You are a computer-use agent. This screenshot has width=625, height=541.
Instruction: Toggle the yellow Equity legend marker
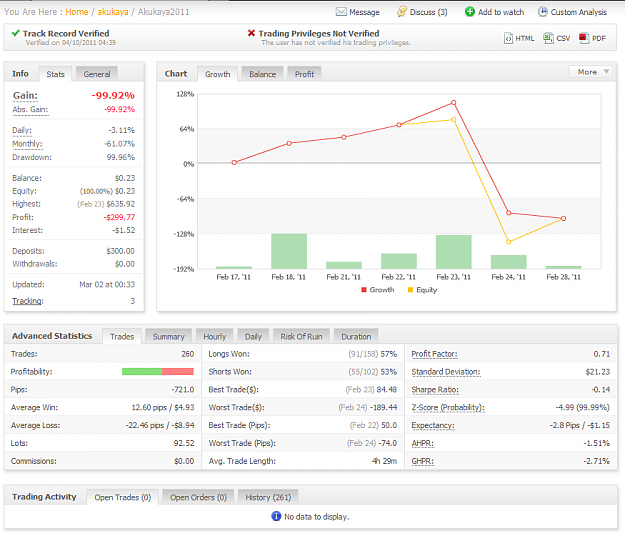pos(410,290)
